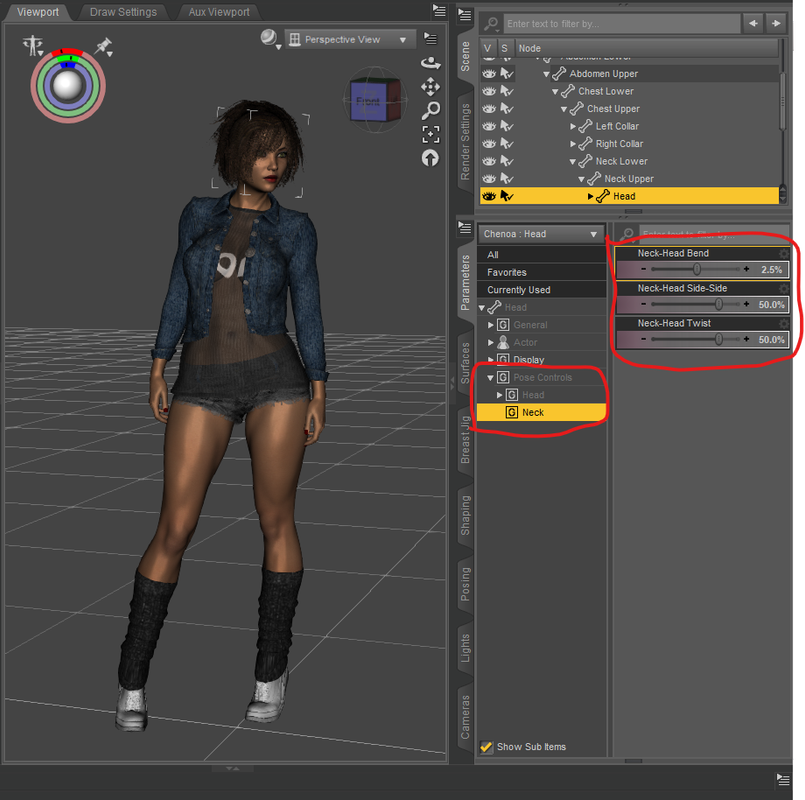Open the Shaping side tab

click(465, 515)
